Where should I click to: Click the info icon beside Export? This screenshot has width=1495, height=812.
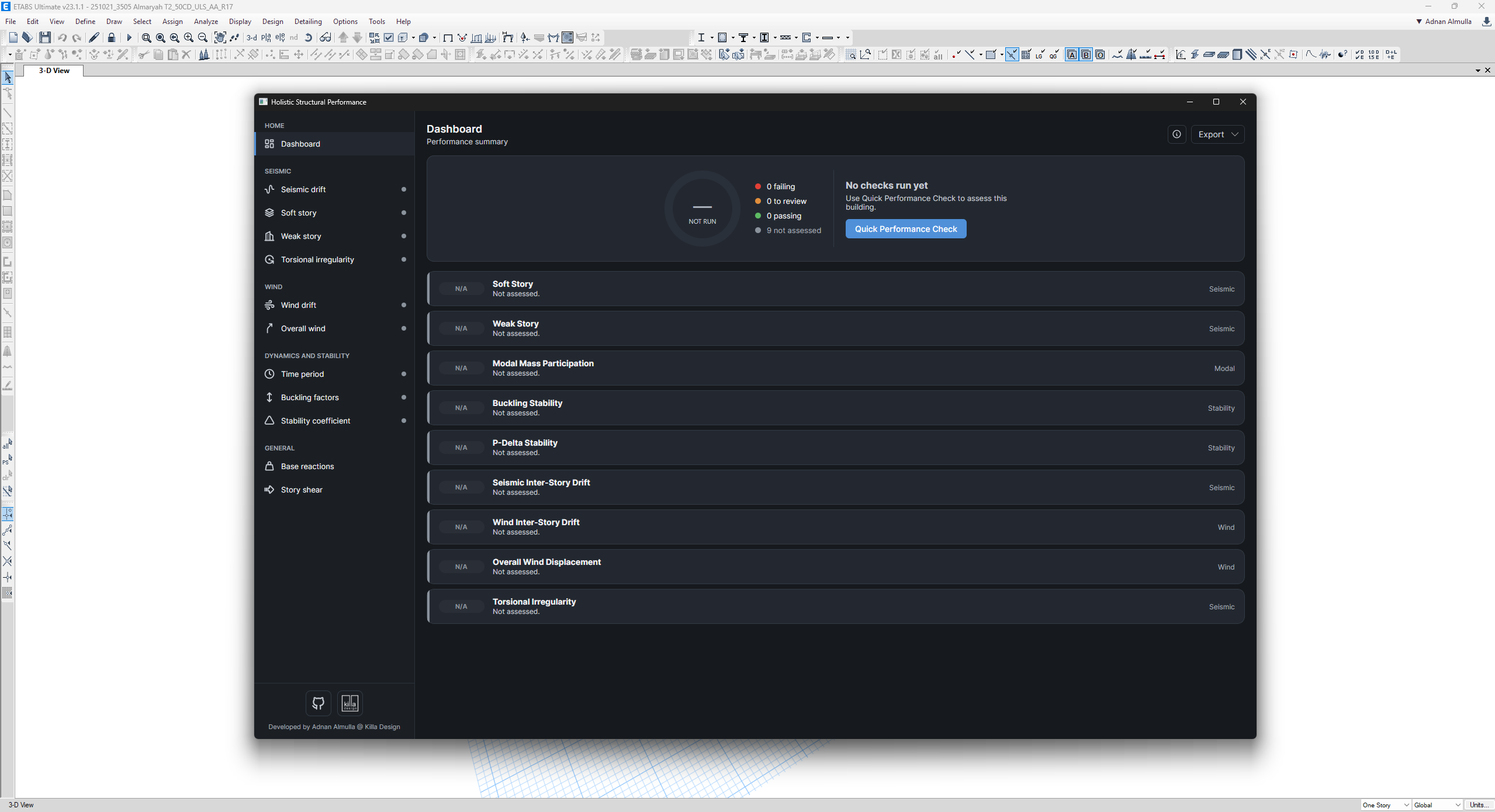coord(1176,134)
